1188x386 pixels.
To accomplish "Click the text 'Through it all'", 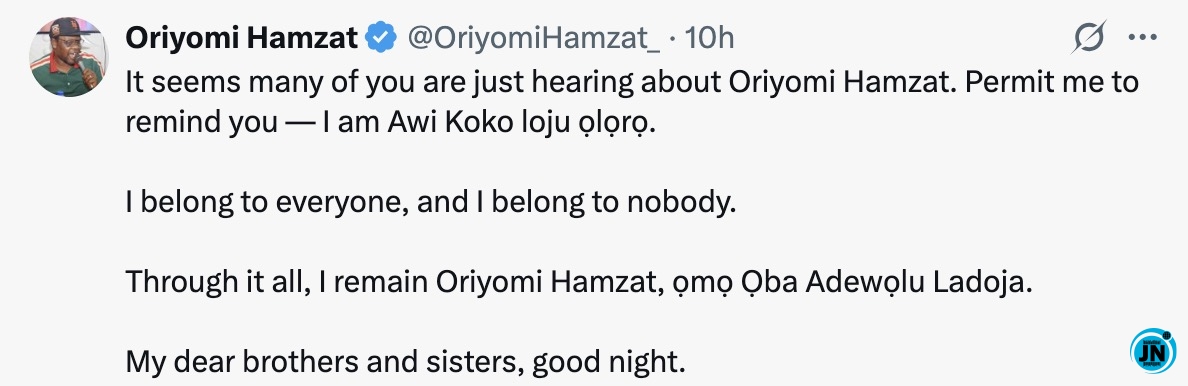I will pos(217,283).
